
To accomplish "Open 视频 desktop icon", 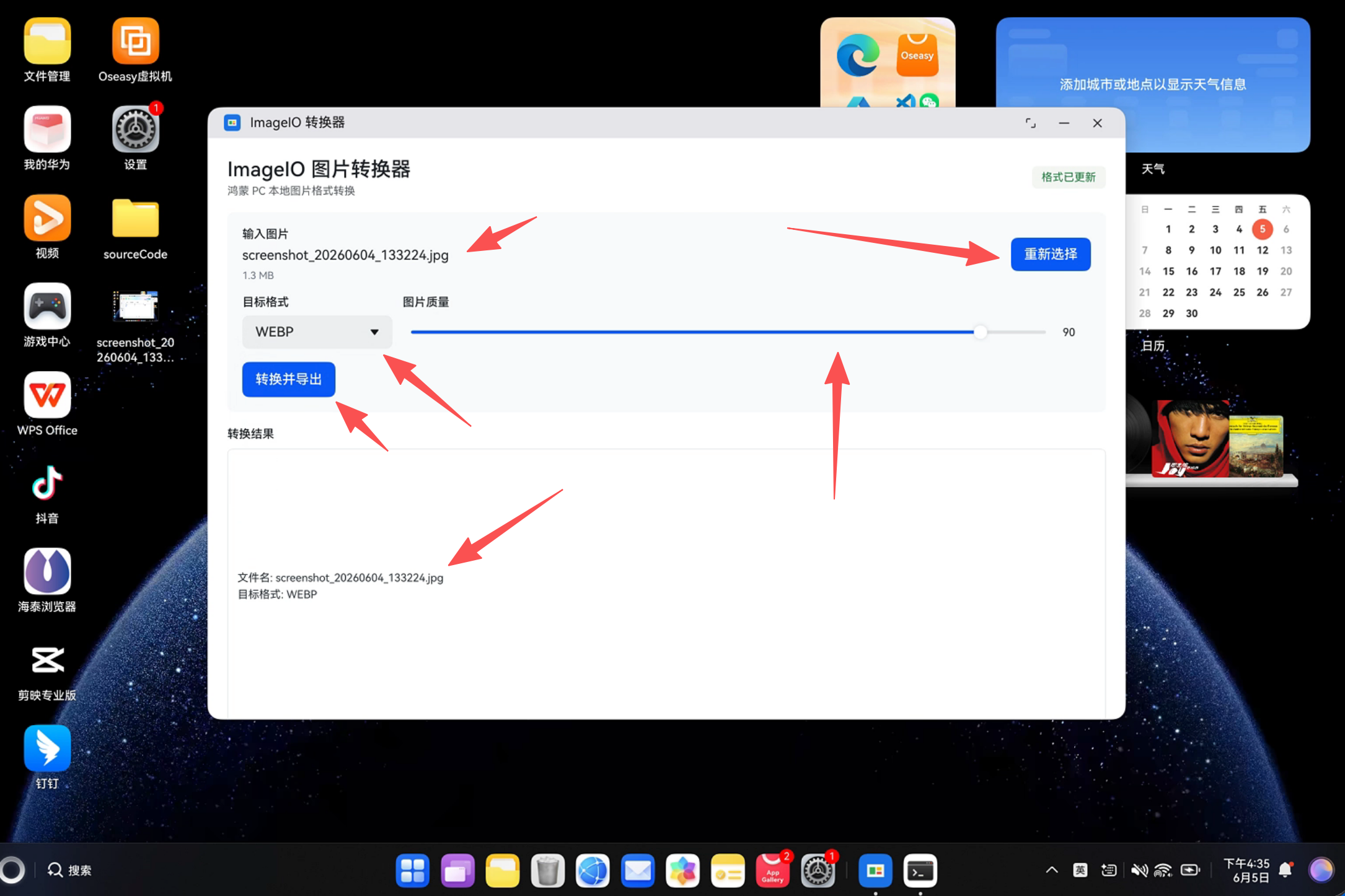I will point(47,227).
